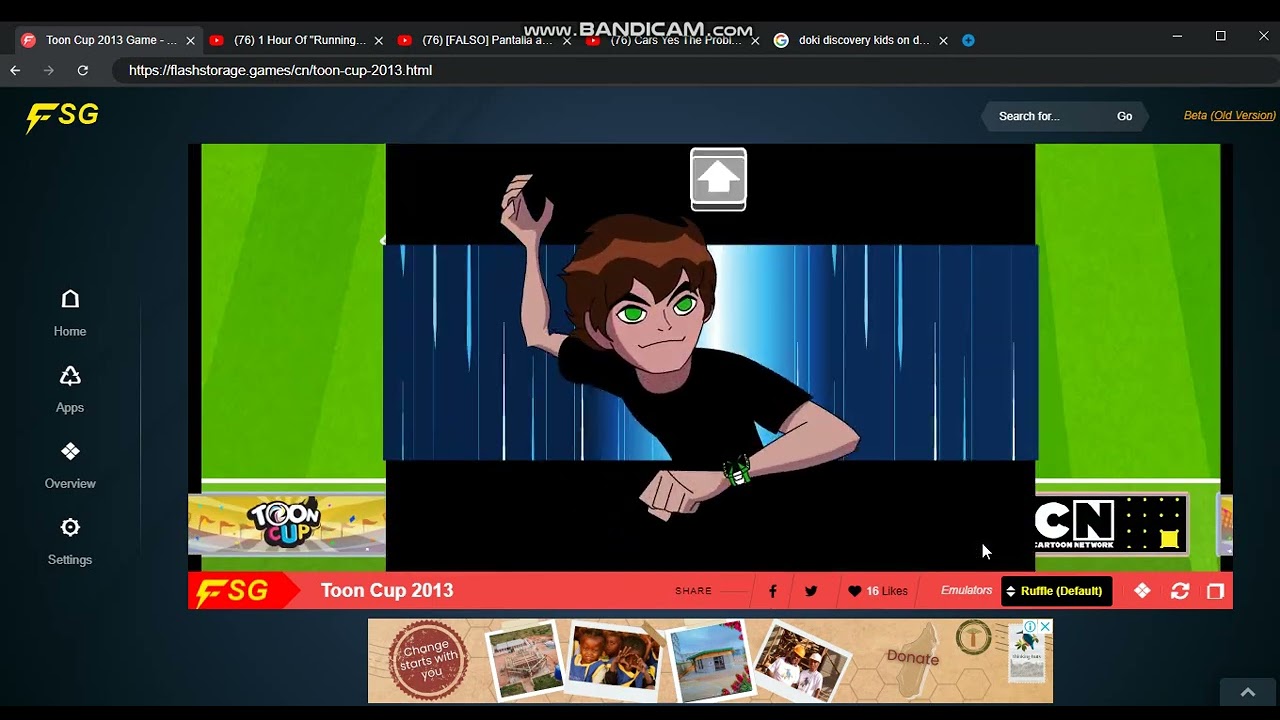Click the Toon Cup banner in game

(287, 524)
